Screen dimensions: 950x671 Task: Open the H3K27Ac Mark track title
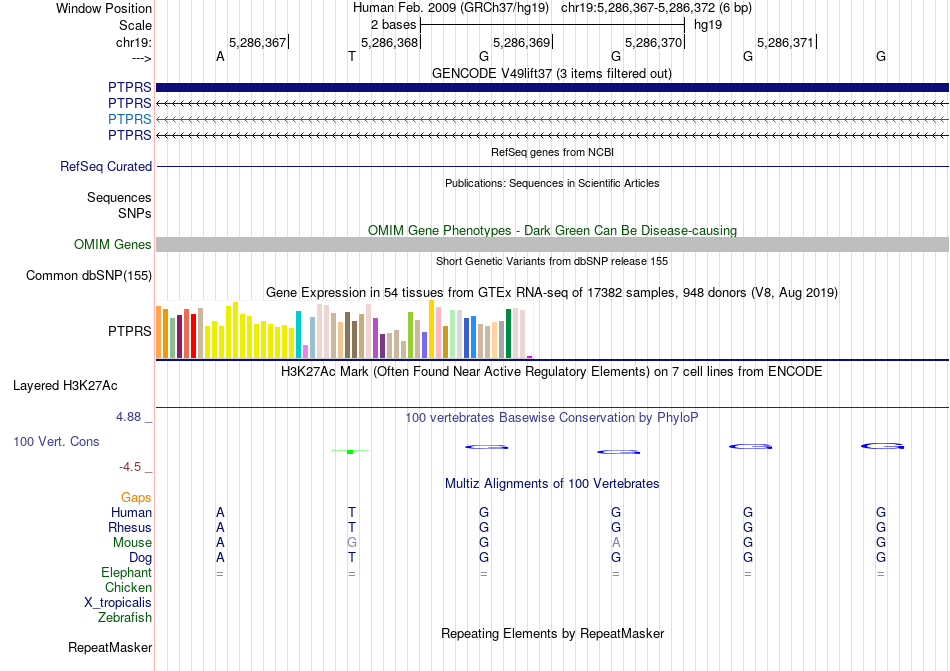tap(552, 371)
